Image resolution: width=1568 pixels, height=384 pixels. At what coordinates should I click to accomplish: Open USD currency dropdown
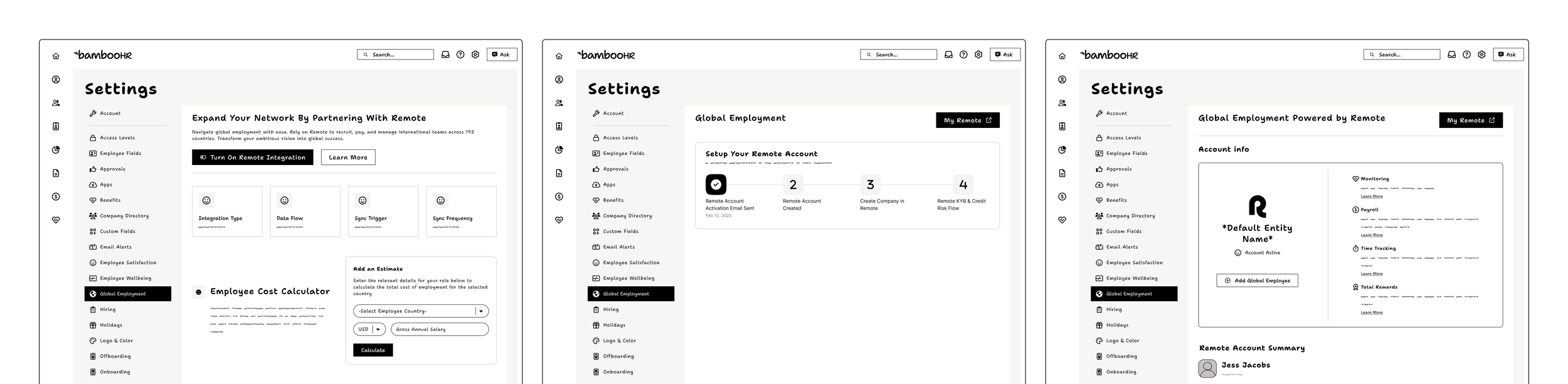pos(369,329)
